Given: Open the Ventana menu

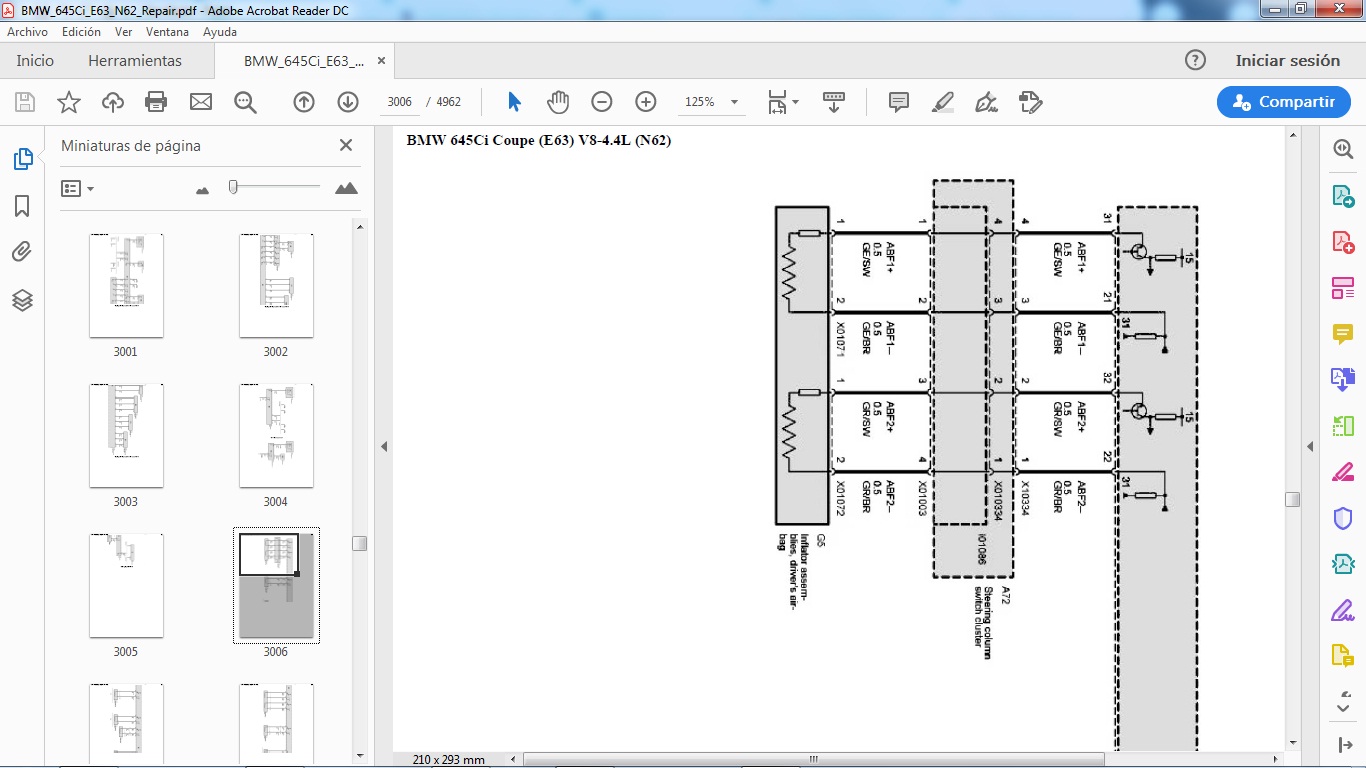Looking at the screenshot, I should point(167,32).
